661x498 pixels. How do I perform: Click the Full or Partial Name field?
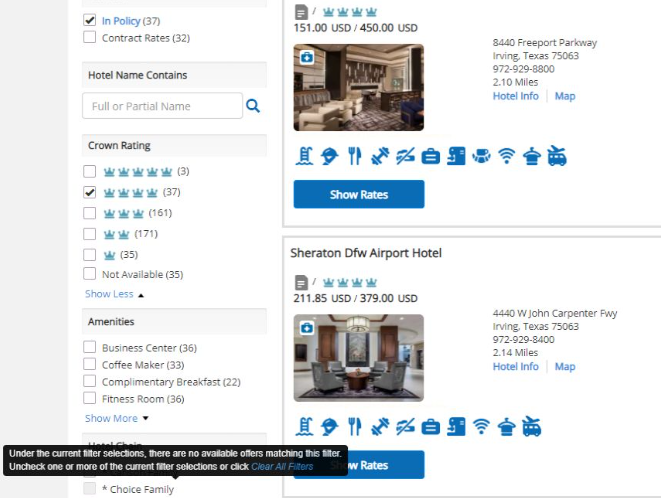[162, 106]
